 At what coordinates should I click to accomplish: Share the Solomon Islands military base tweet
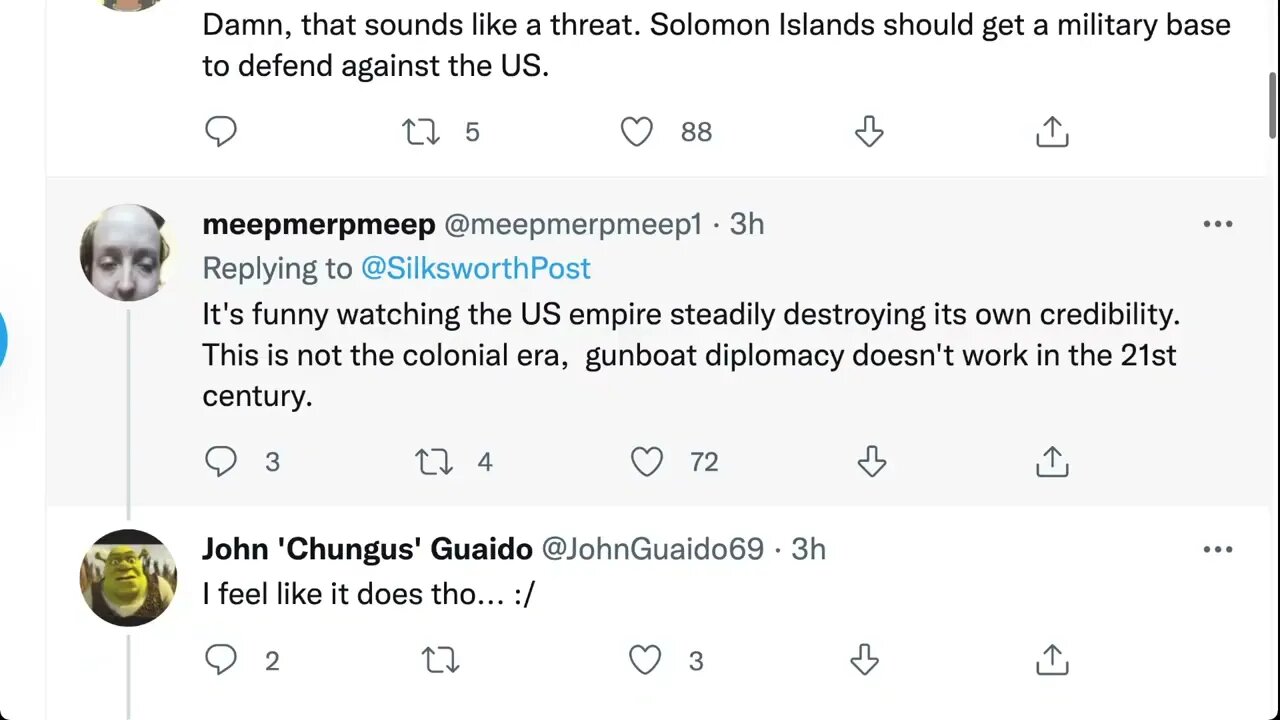[1051, 132]
